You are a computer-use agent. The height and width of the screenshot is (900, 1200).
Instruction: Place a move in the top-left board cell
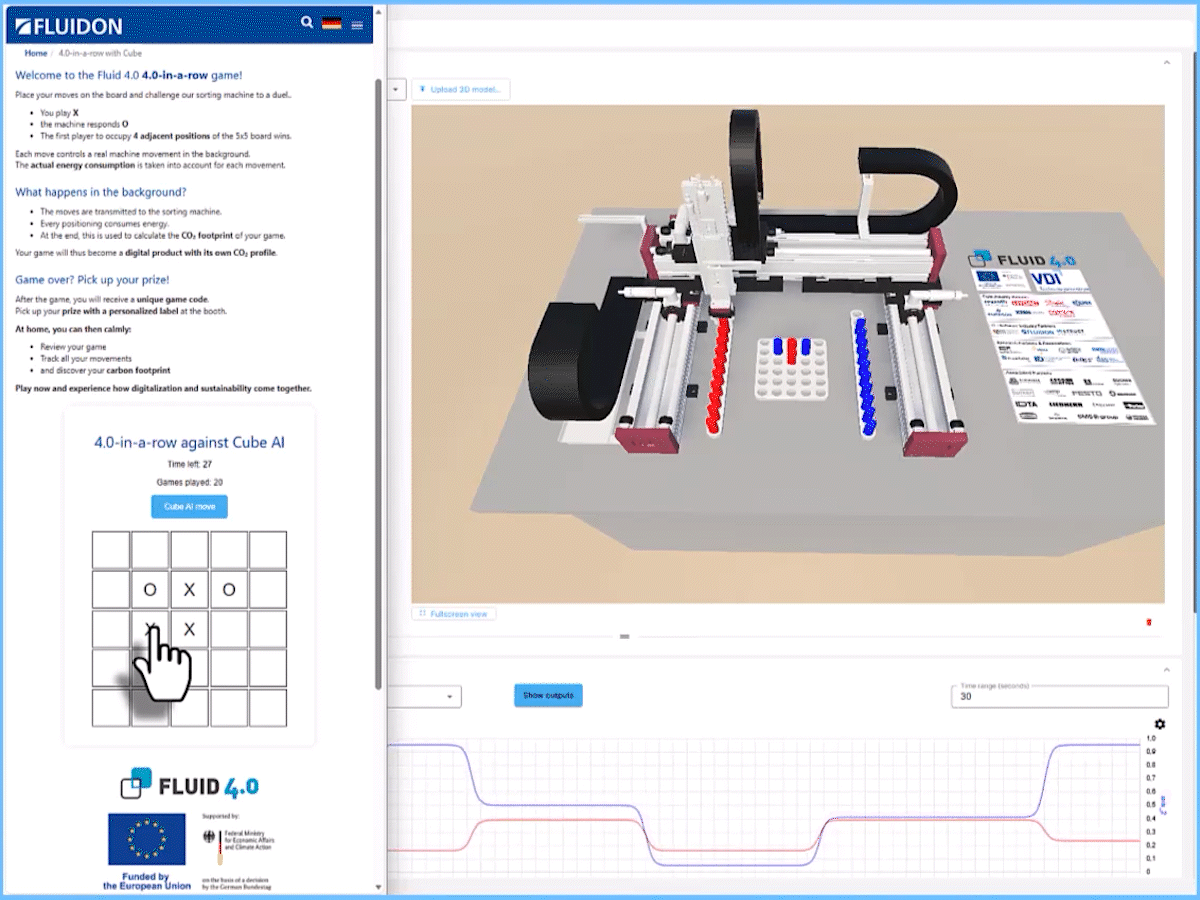[111, 550]
